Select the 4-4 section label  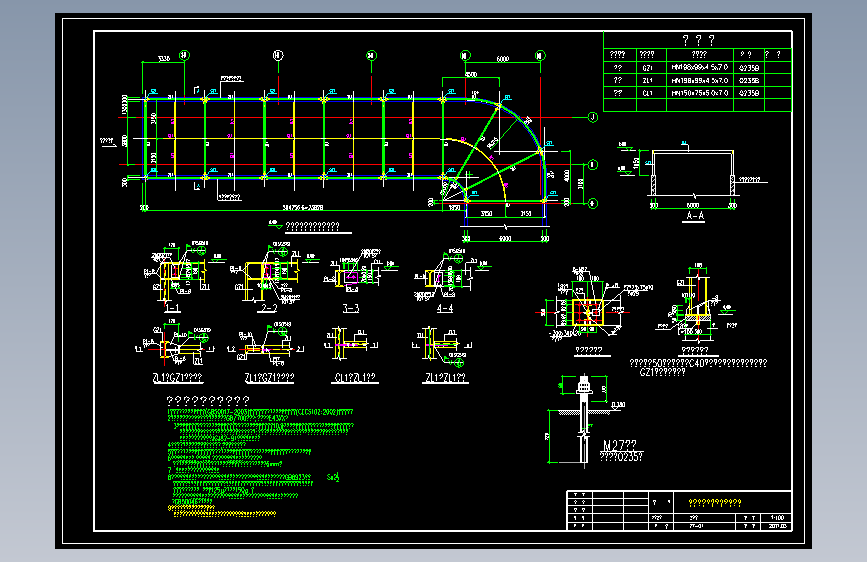click(x=445, y=308)
